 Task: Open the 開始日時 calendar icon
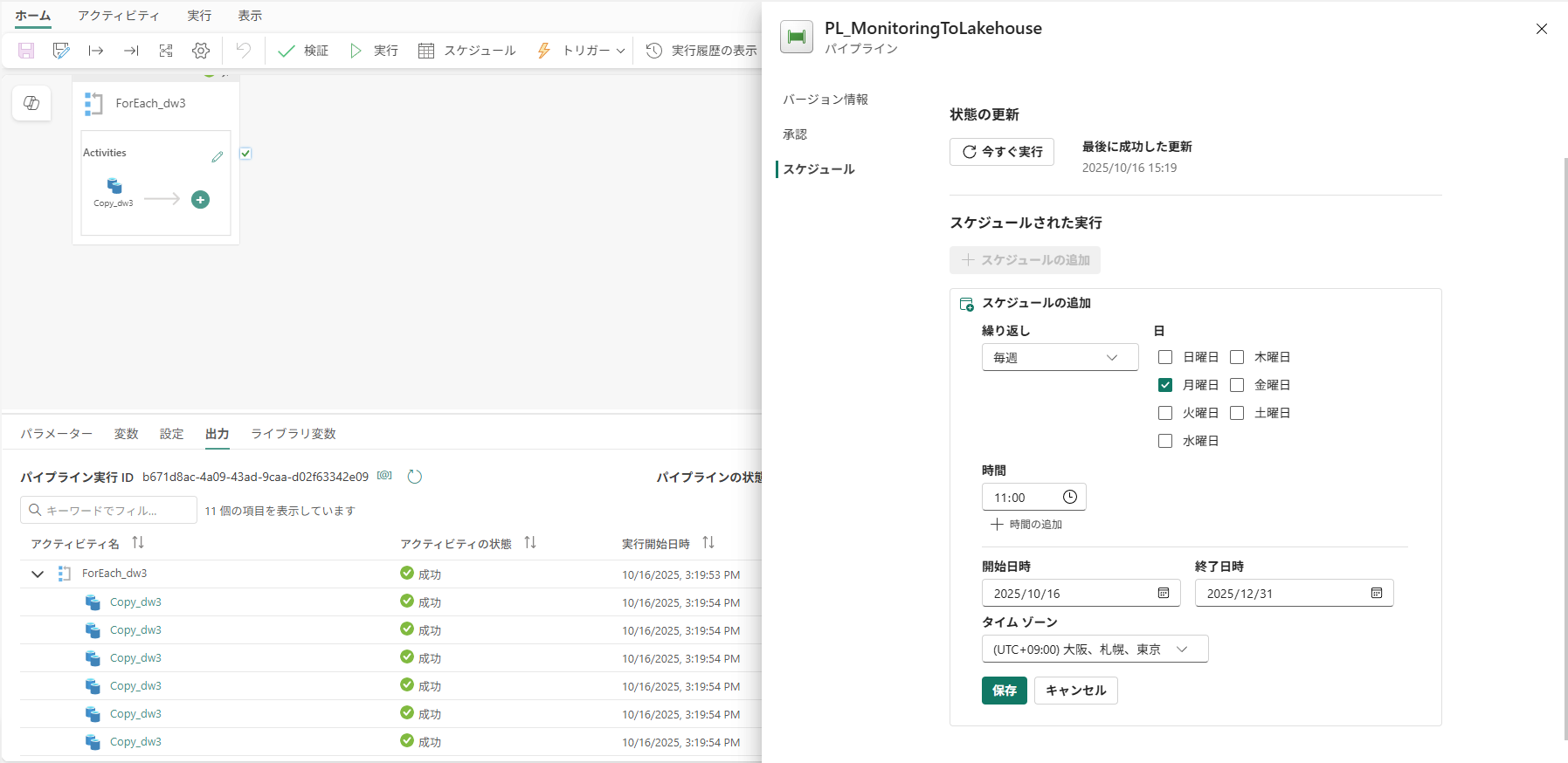(1164, 593)
